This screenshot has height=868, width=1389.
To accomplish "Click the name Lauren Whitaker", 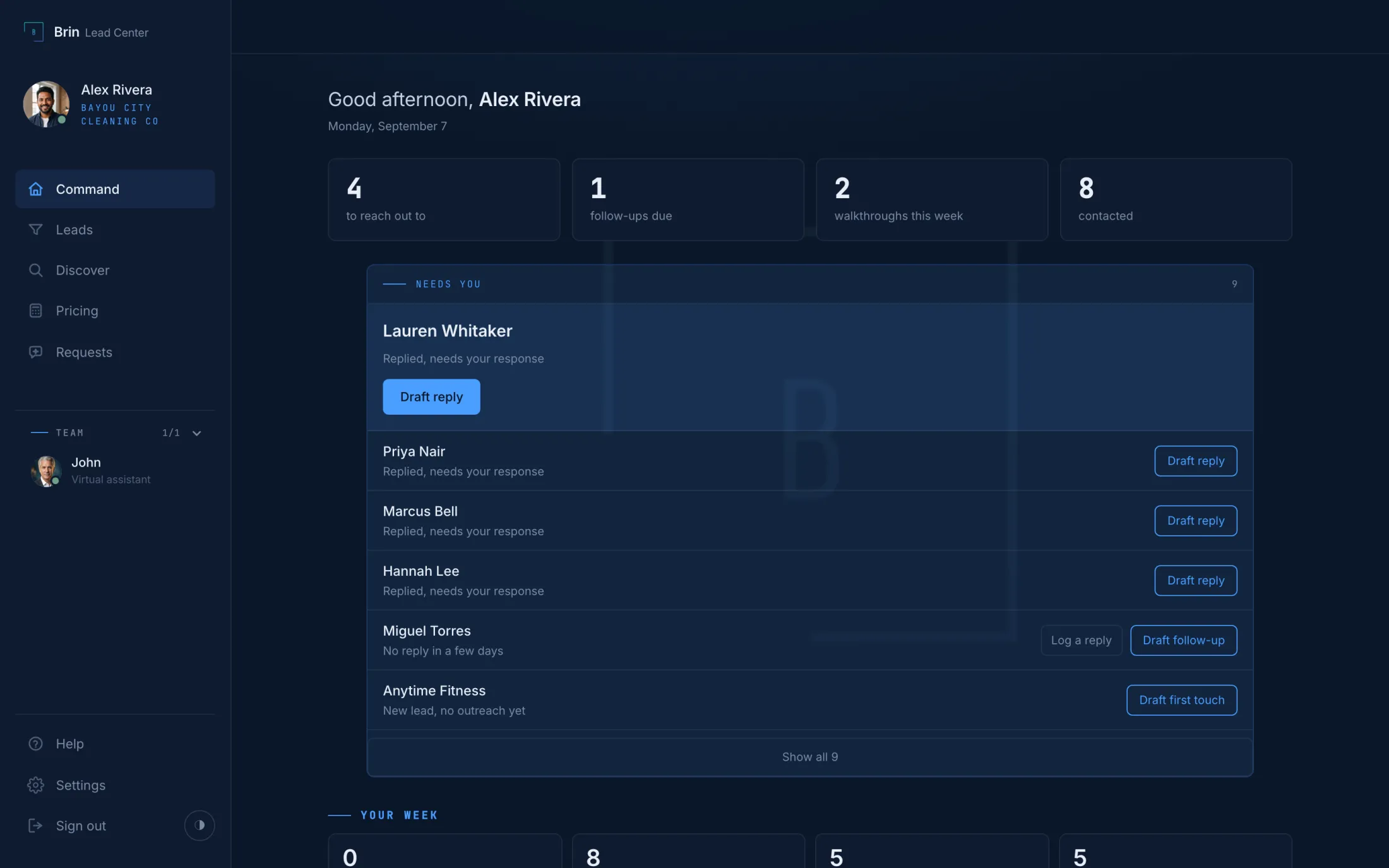I will (447, 331).
